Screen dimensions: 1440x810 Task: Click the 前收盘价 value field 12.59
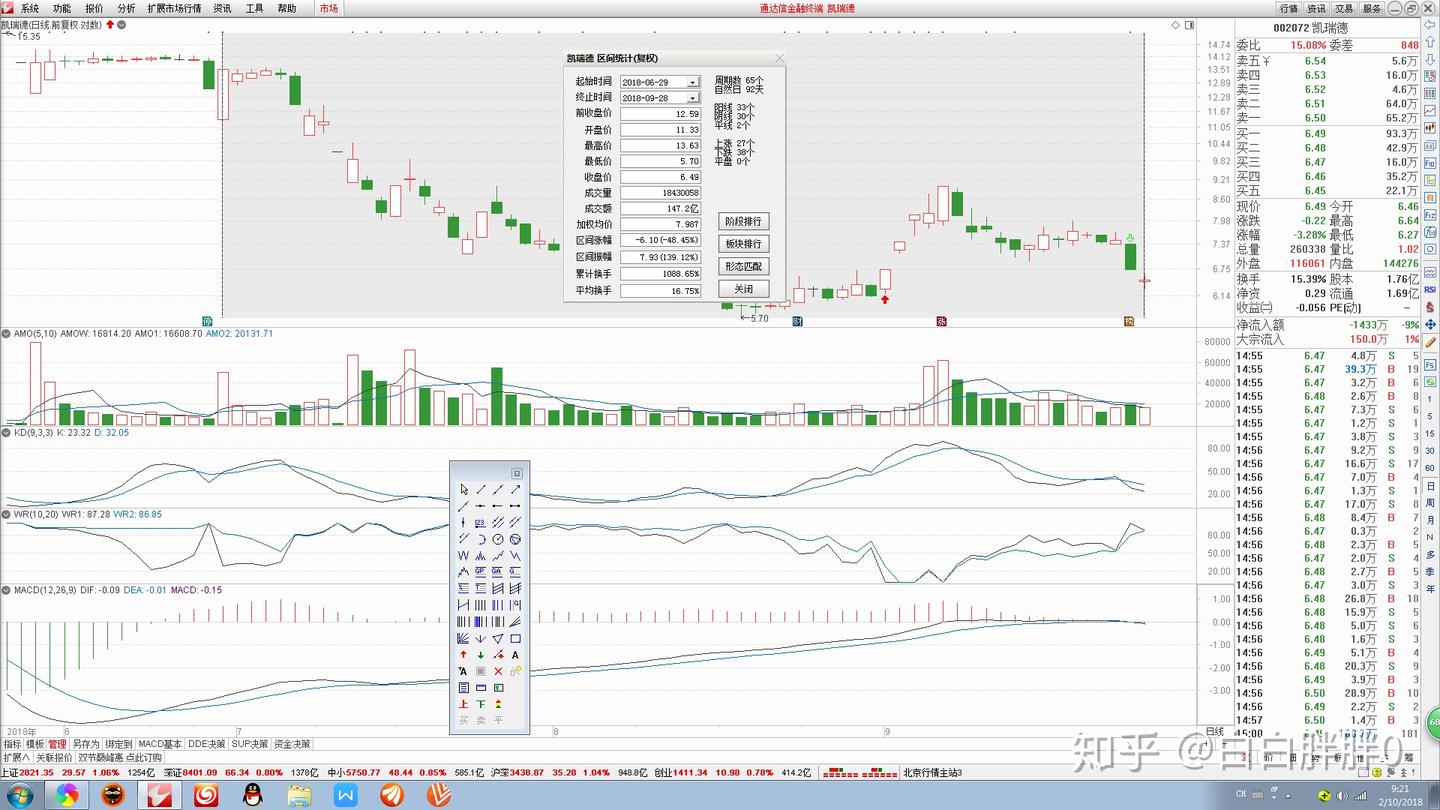pyautogui.click(x=661, y=114)
